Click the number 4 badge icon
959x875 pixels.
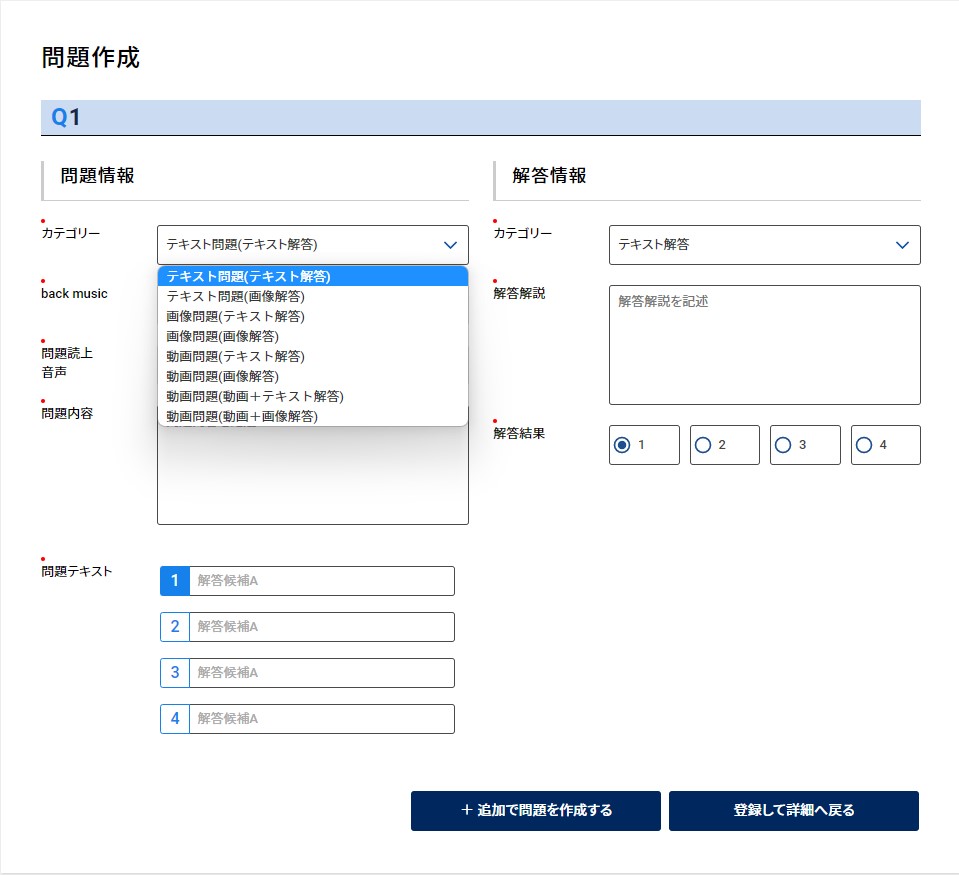click(x=175, y=719)
